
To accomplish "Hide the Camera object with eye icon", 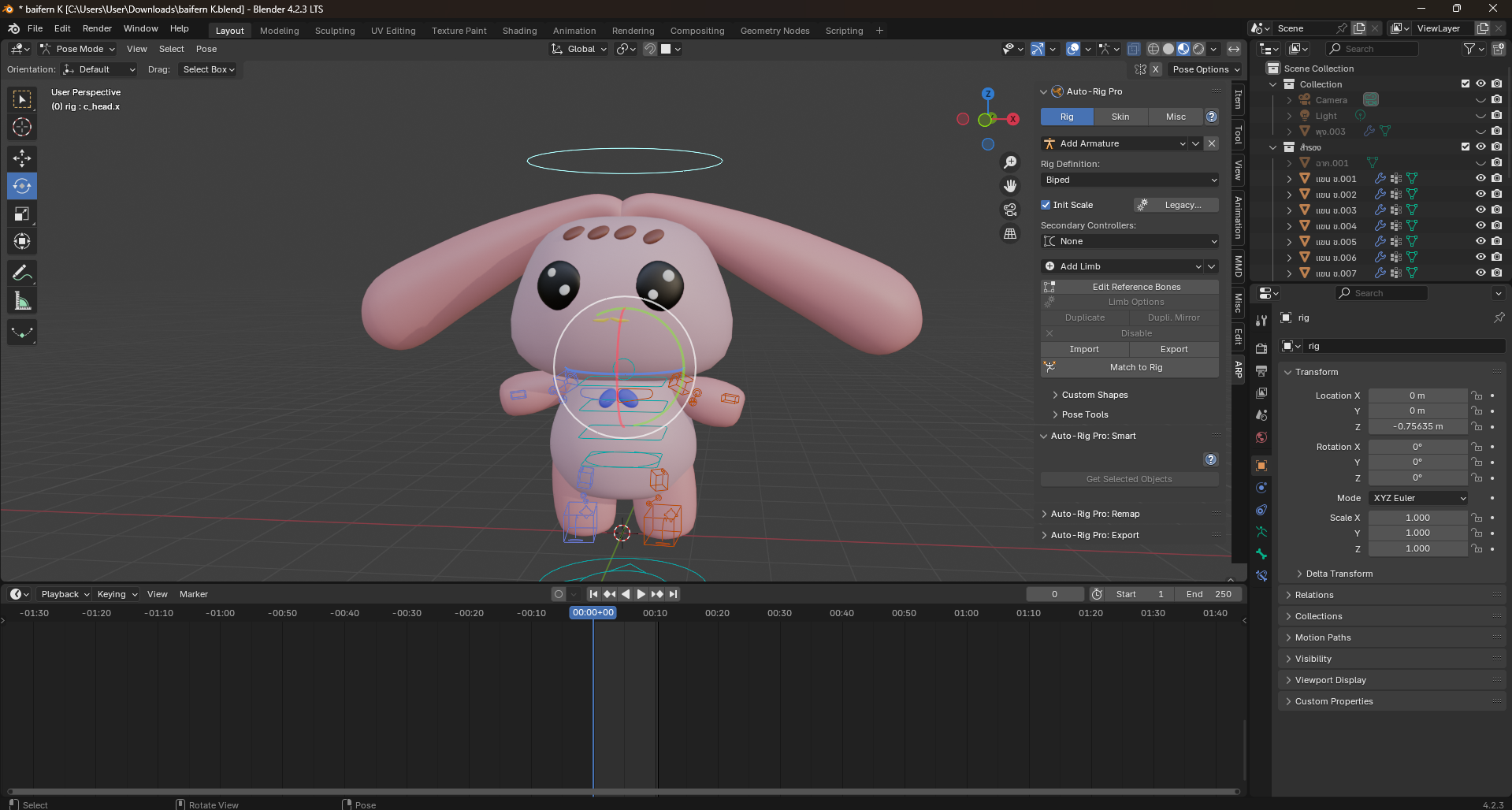I will click(x=1480, y=100).
